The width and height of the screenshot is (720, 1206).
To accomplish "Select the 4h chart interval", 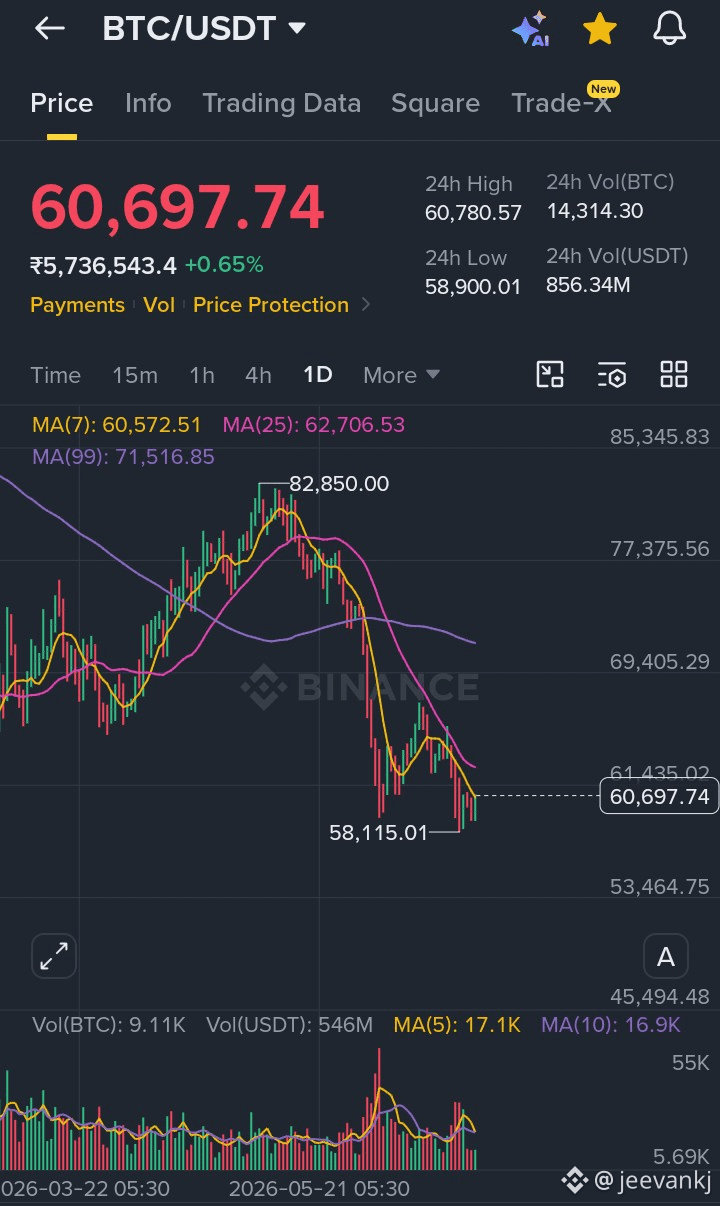I will pyautogui.click(x=258, y=375).
